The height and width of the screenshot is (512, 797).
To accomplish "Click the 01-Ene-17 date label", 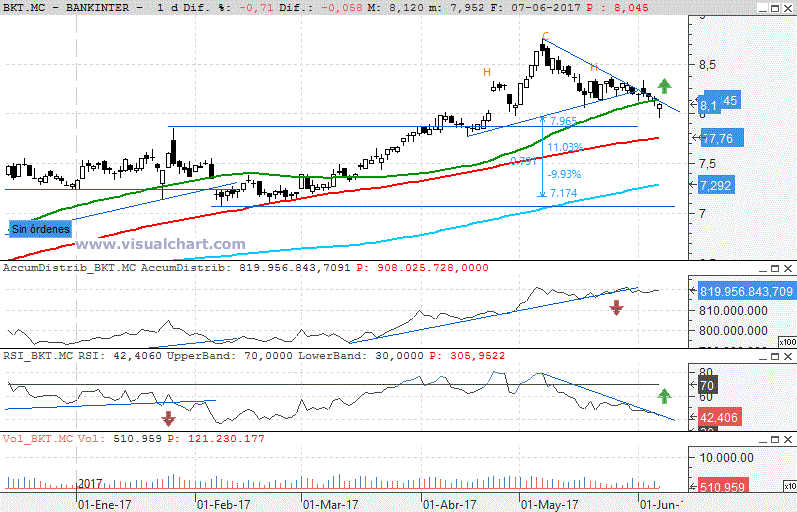I will point(105,504).
